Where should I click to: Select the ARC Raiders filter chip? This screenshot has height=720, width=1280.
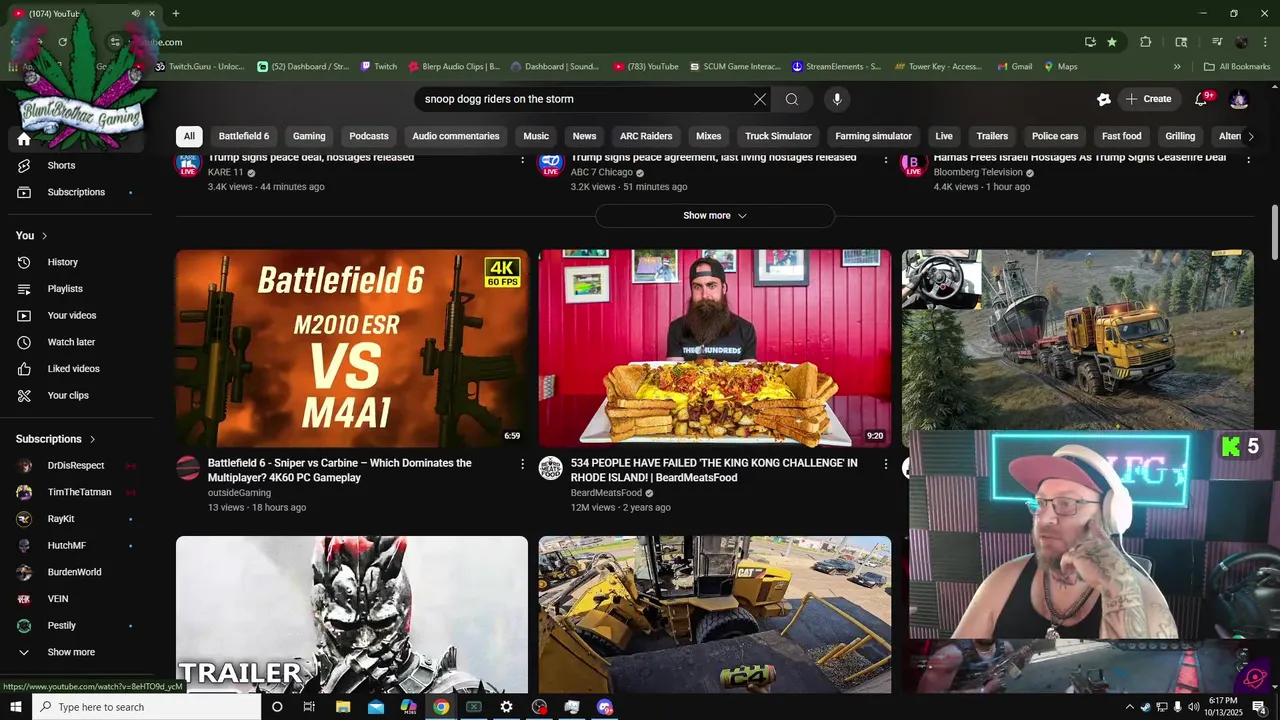pos(646,136)
